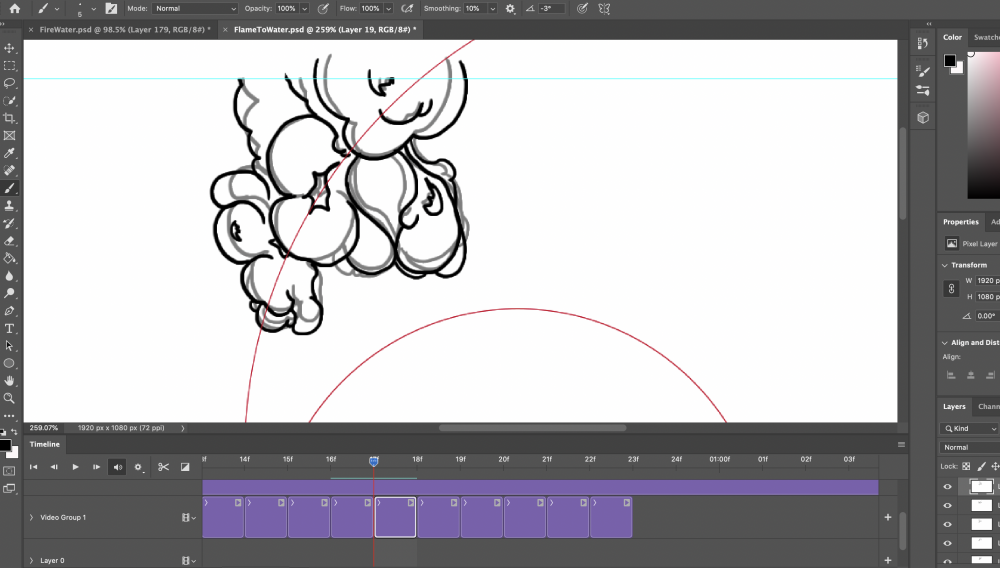The image size is (1000, 568).
Task: Toggle the width-height link constraint
Action: click(x=951, y=289)
